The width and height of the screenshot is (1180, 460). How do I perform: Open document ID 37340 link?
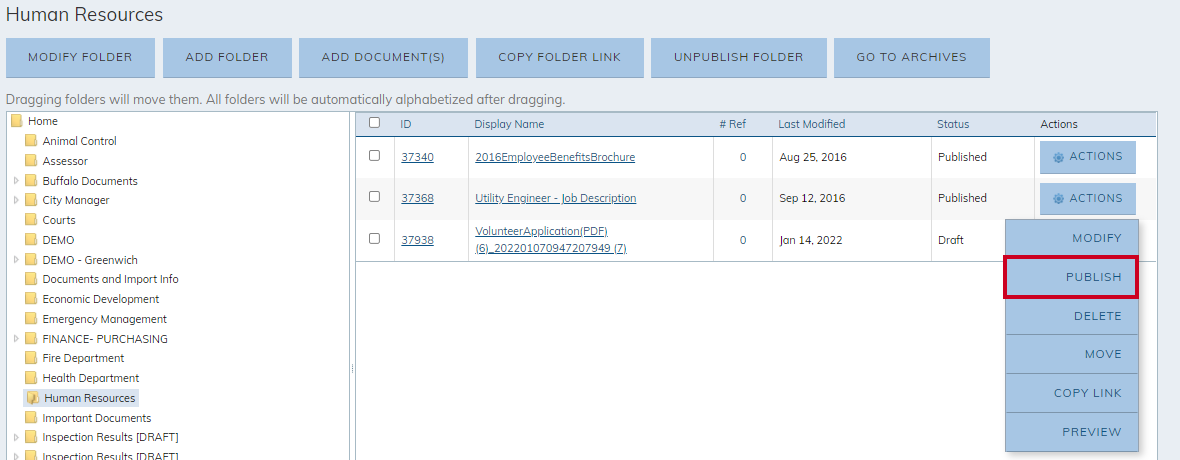tap(417, 157)
